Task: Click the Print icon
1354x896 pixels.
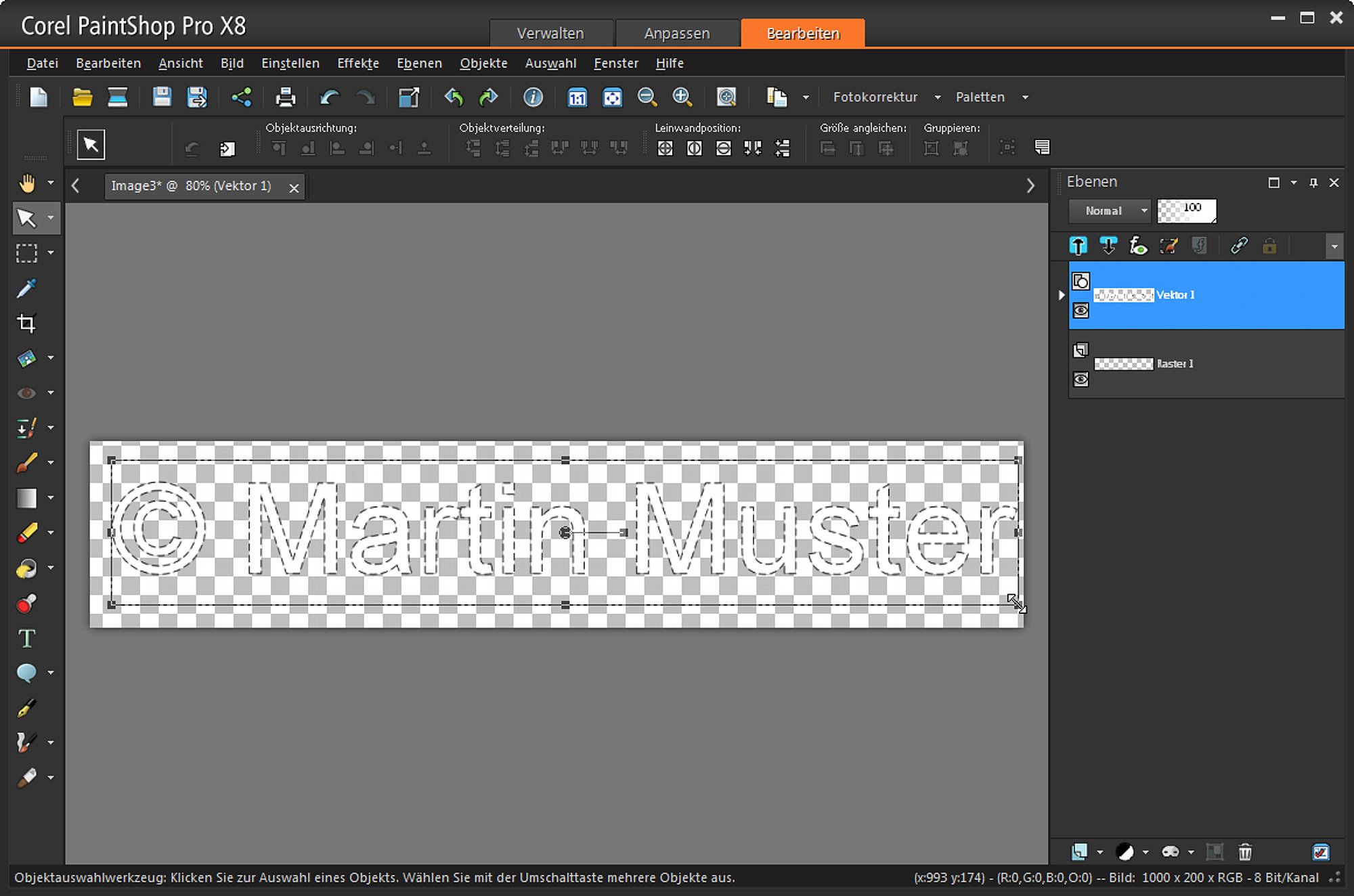Action: coord(286,97)
